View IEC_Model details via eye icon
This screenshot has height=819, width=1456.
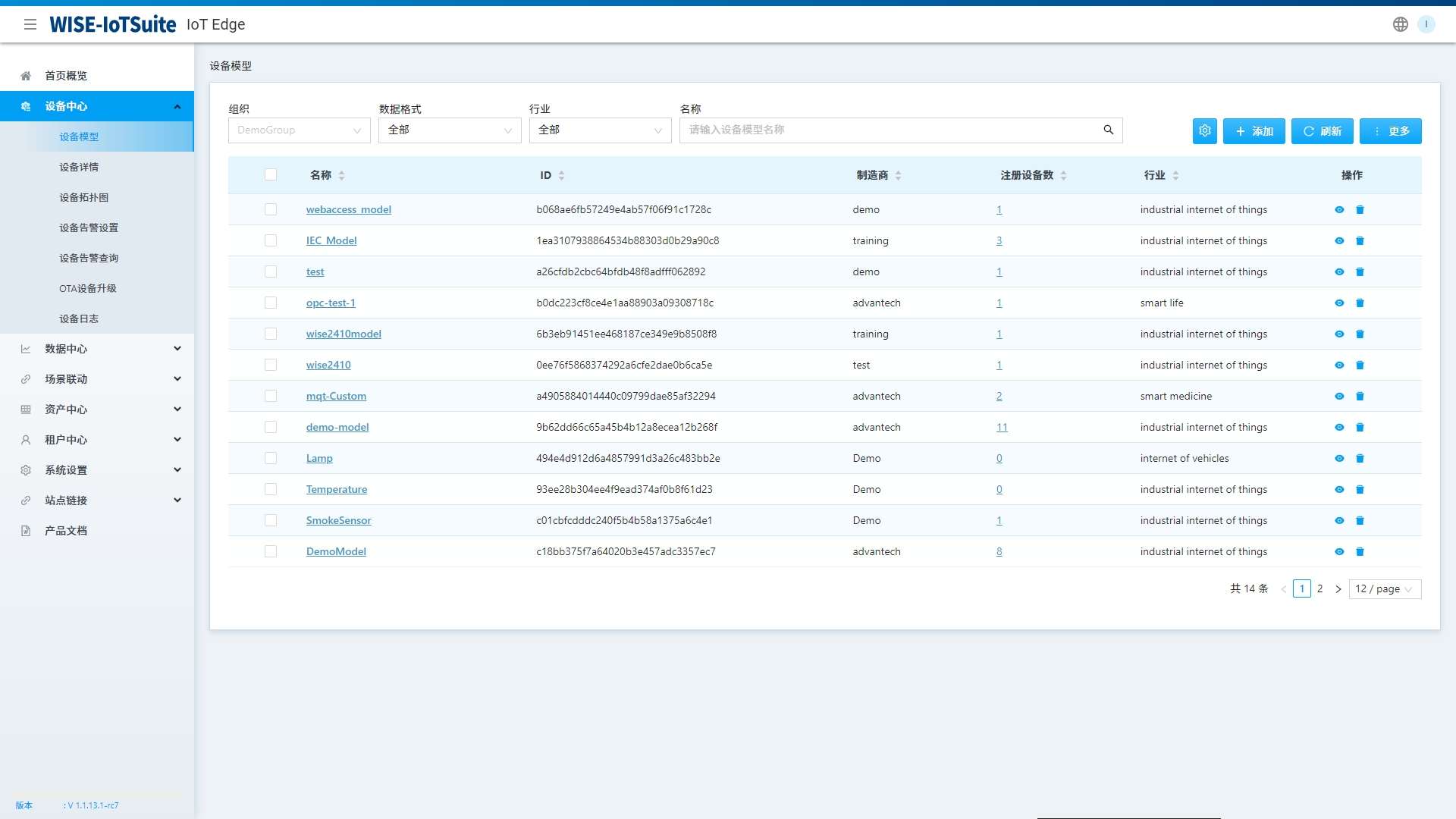1339,241
